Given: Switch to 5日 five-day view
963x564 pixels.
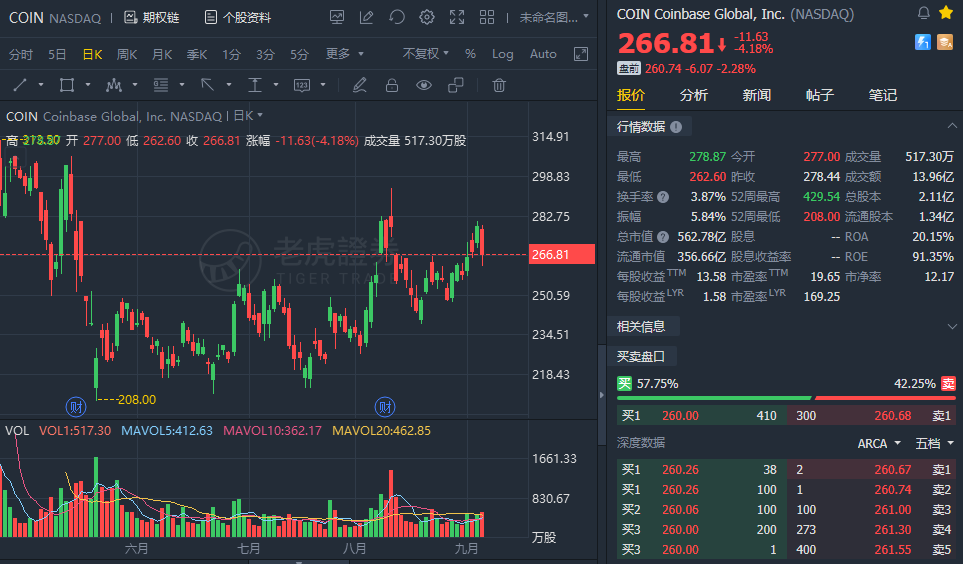Looking at the screenshot, I should click(57, 54).
